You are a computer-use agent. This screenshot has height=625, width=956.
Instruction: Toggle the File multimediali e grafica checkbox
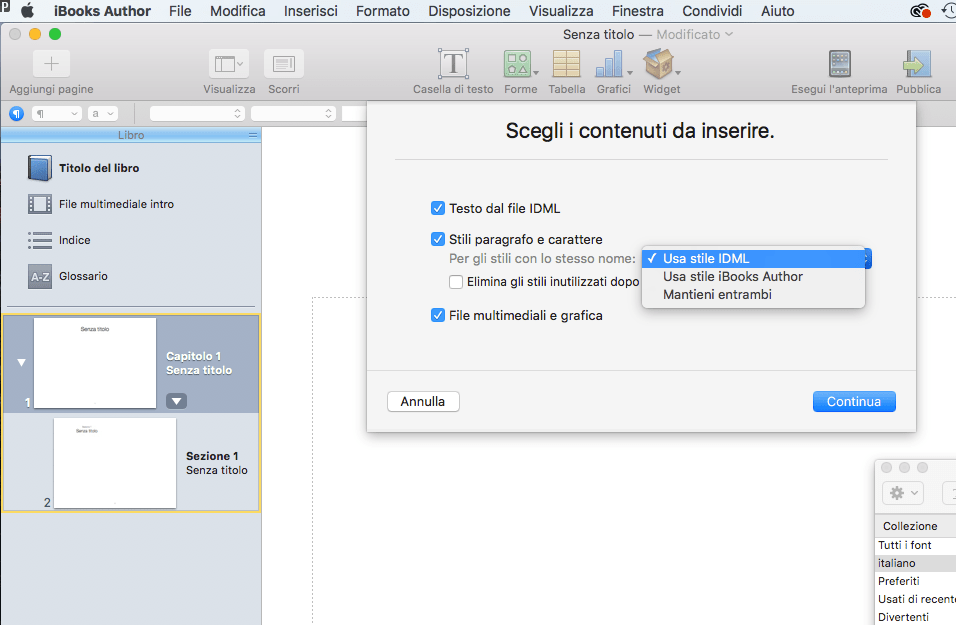point(438,315)
